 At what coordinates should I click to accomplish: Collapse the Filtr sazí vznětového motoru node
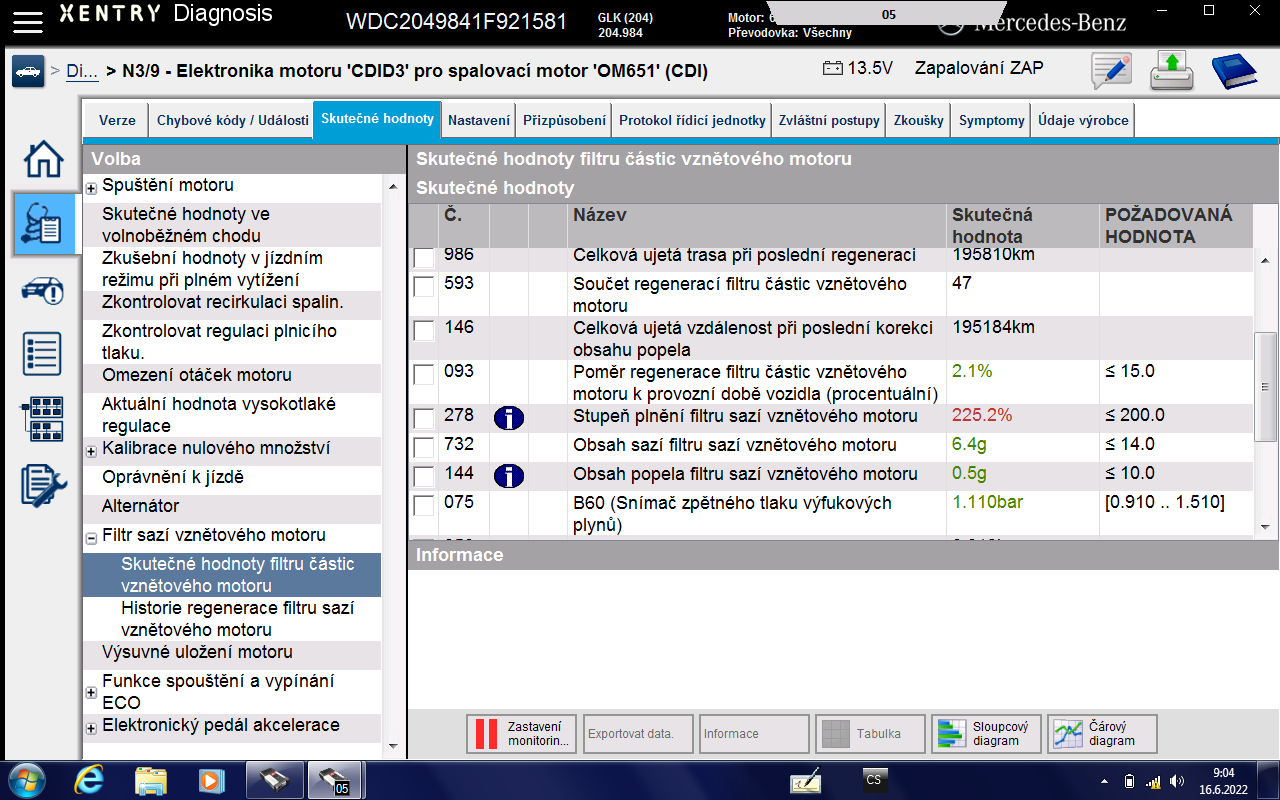pos(91,538)
